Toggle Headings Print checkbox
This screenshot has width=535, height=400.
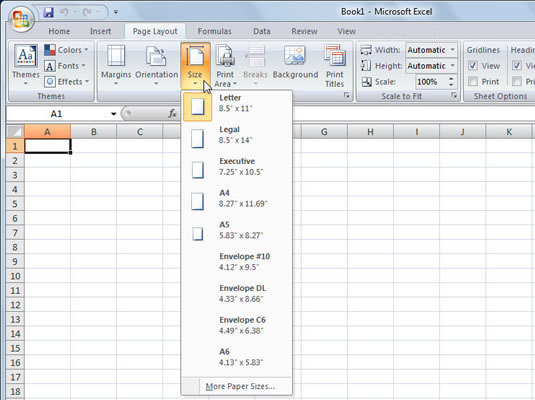(517, 82)
